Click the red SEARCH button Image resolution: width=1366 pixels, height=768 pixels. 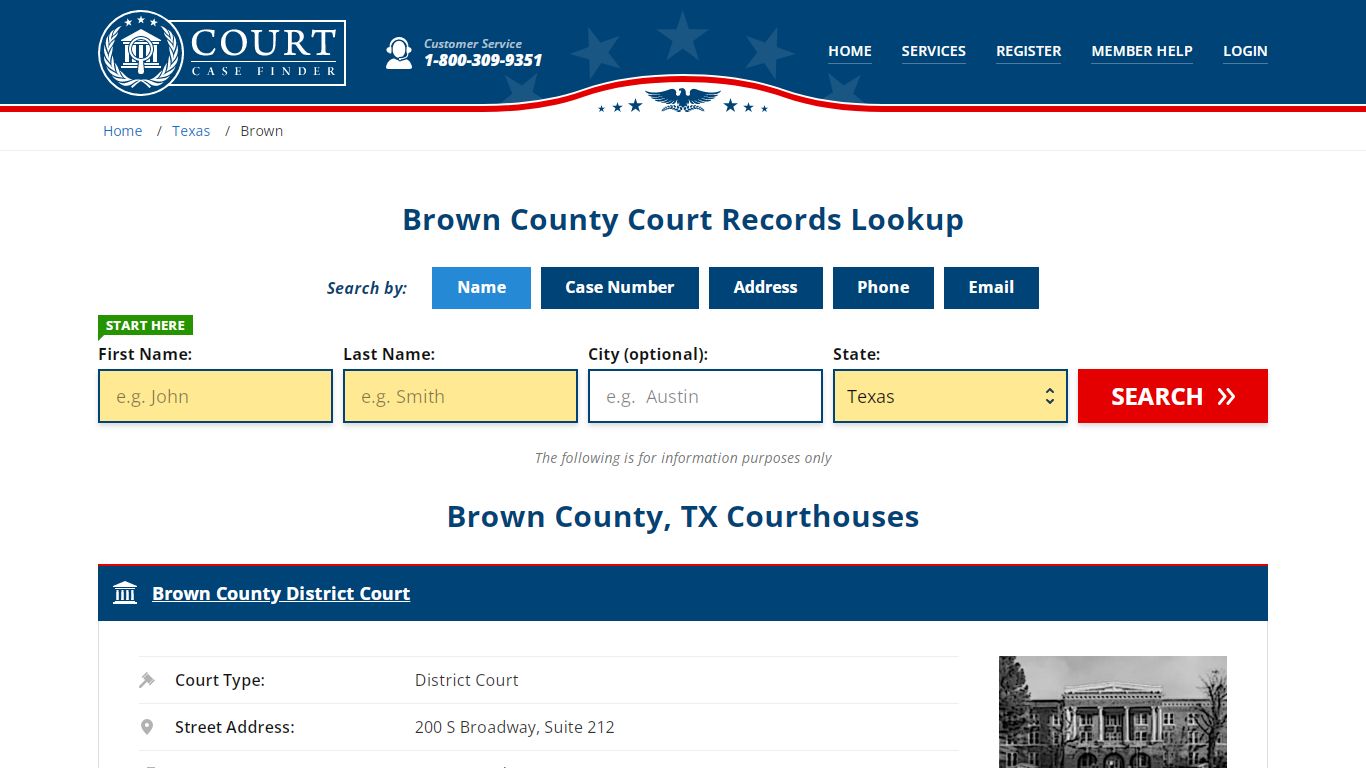pyautogui.click(x=1173, y=396)
